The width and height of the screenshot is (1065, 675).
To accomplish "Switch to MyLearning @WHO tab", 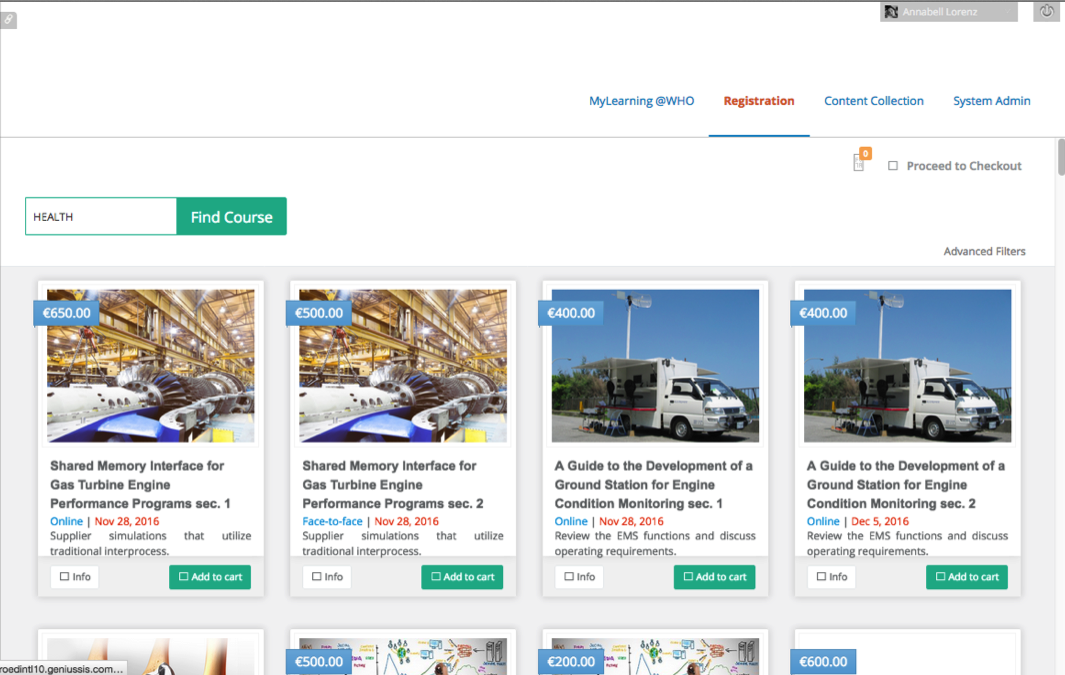I will click(641, 101).
